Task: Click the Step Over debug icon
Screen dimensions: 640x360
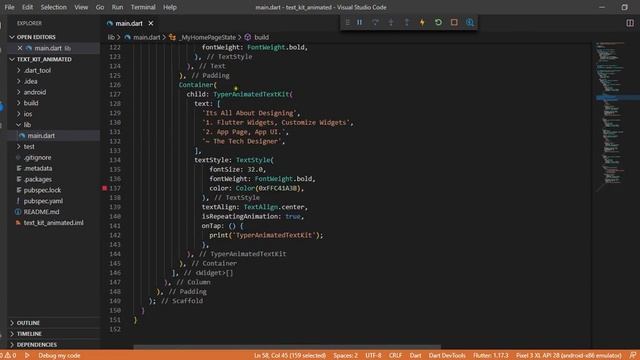Action: click(375, 22)
